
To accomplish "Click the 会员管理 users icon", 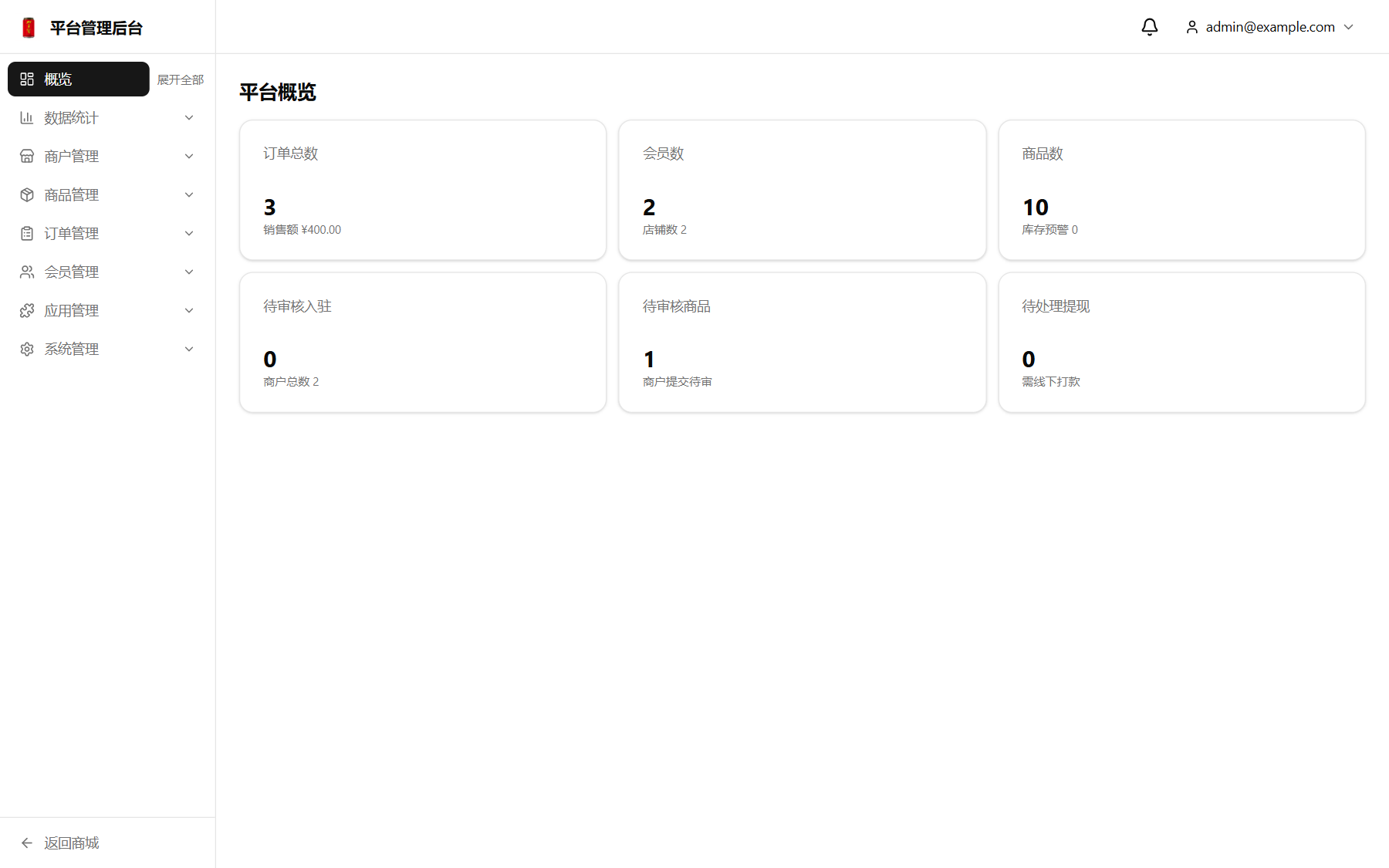I will [x=27, y=272].
